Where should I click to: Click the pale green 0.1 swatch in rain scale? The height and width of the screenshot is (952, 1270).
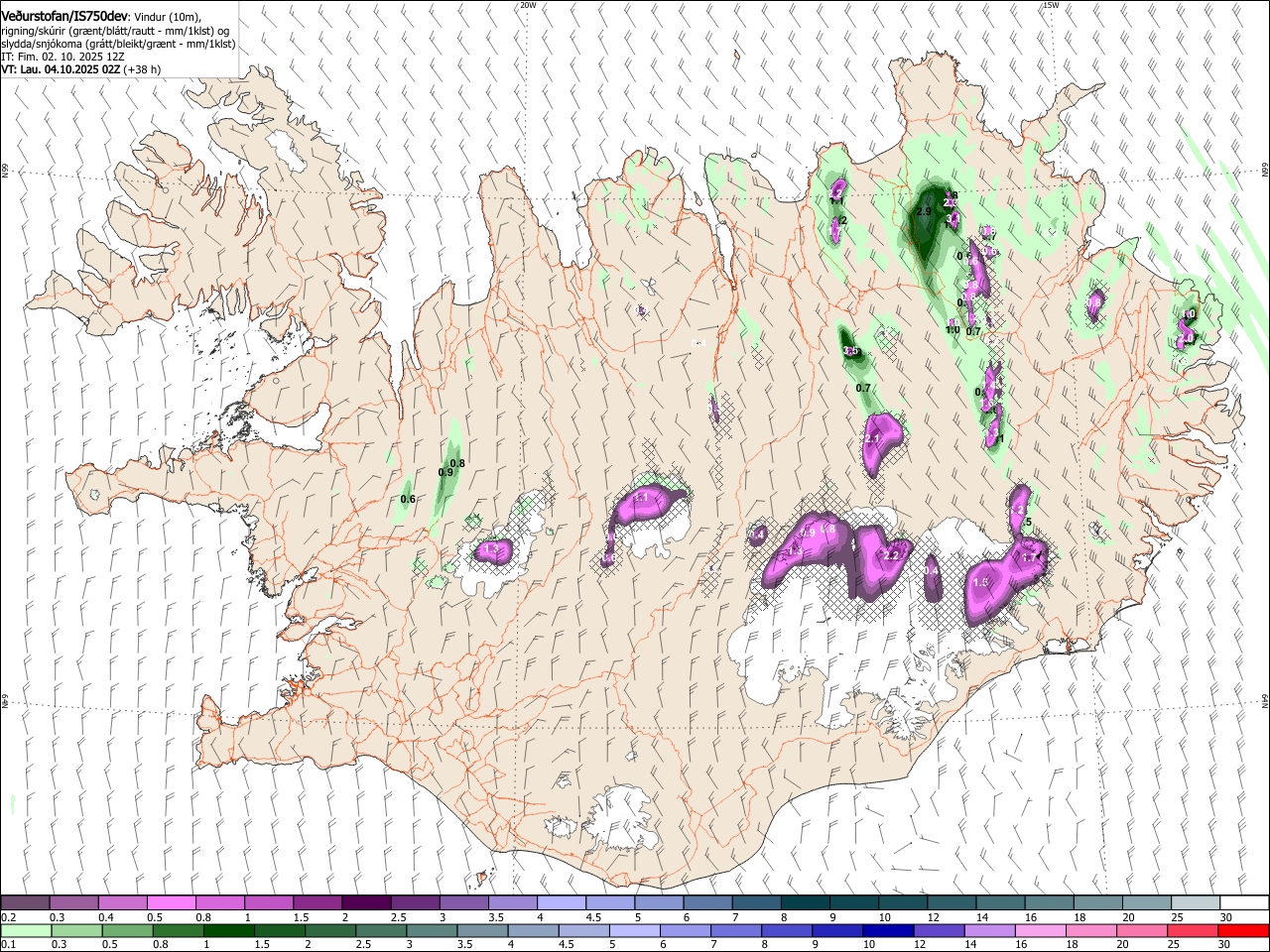click(25, 929)
